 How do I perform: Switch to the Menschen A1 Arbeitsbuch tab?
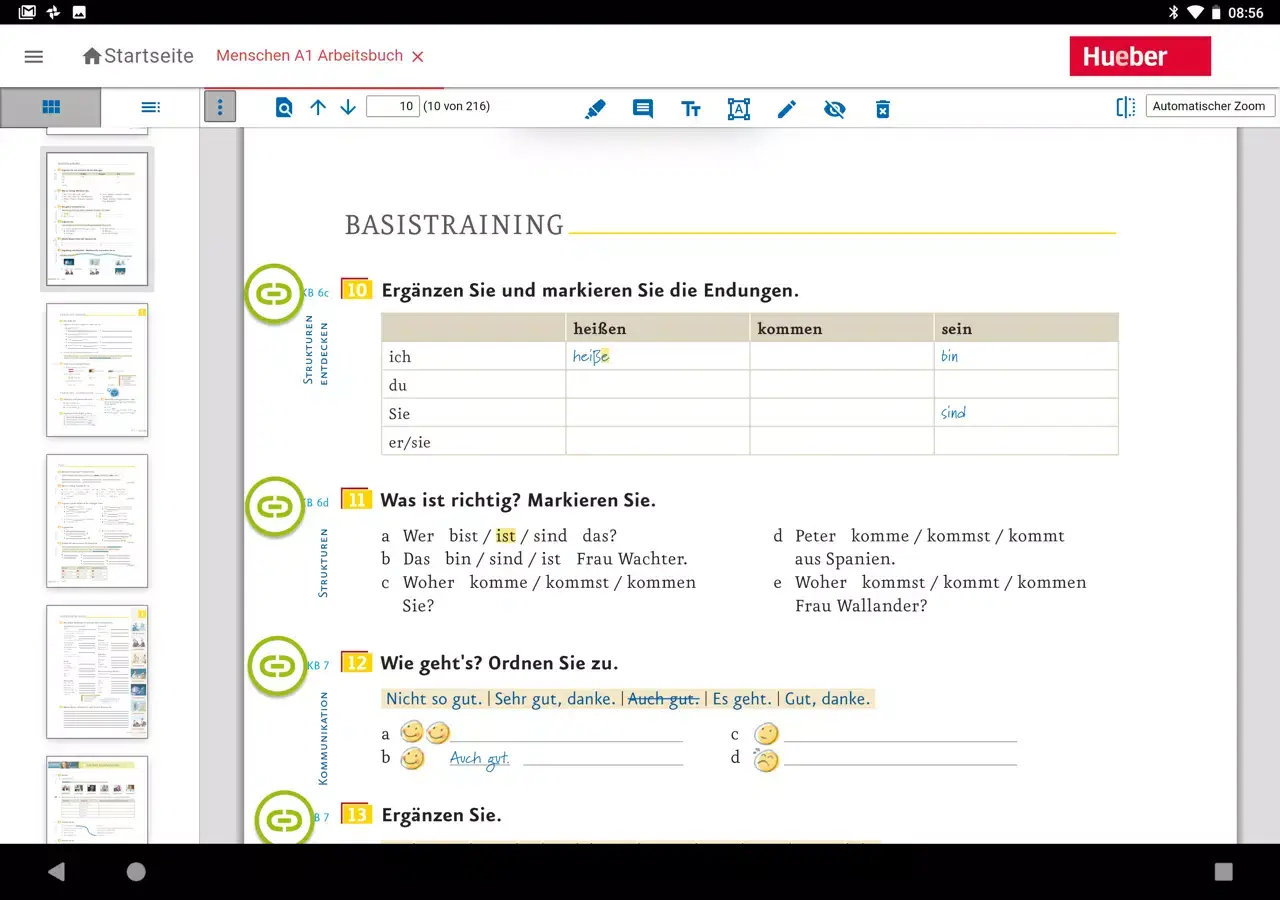(310, 57)
